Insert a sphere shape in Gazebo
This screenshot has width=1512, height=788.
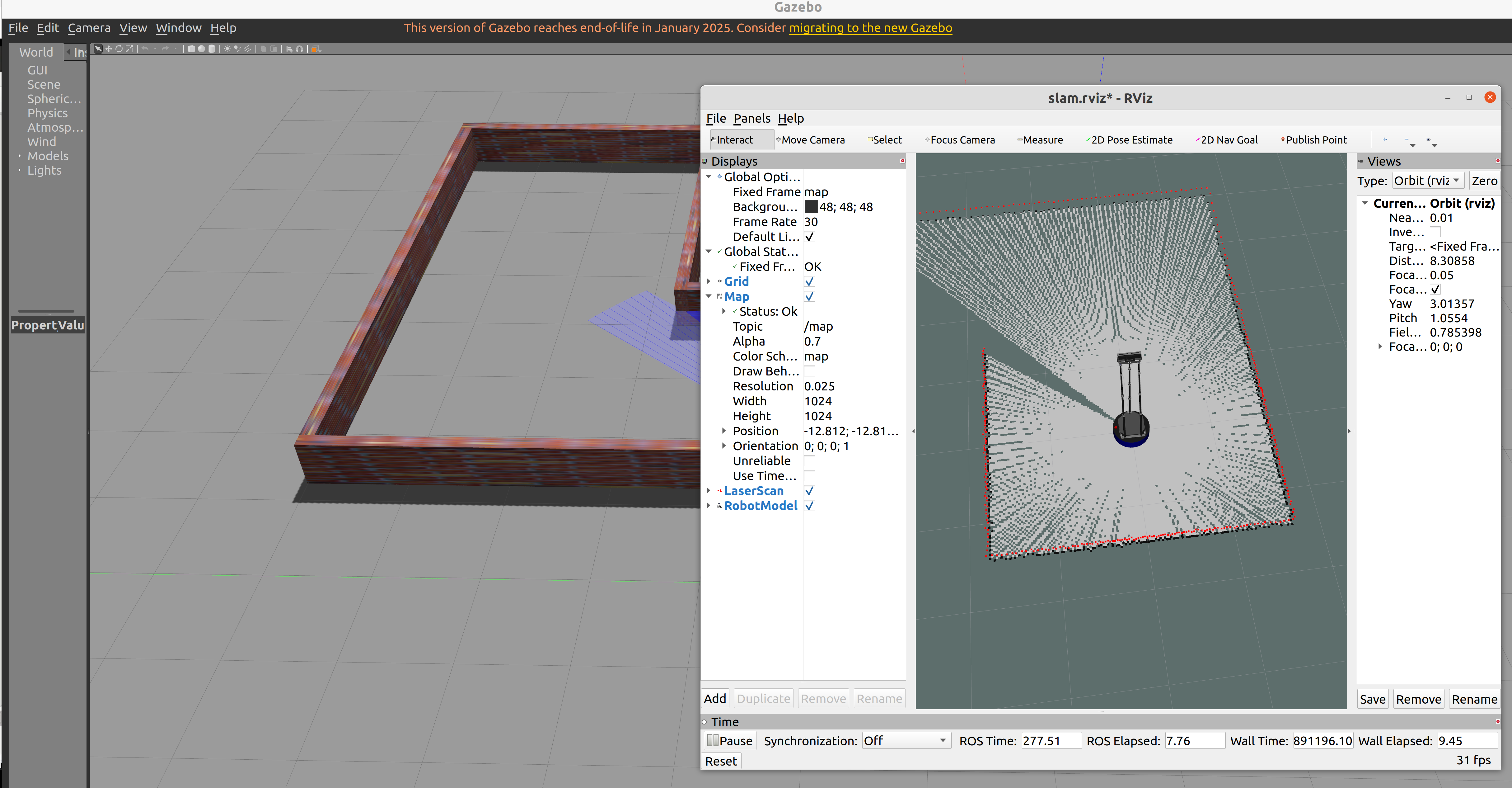tap(201, 49)
